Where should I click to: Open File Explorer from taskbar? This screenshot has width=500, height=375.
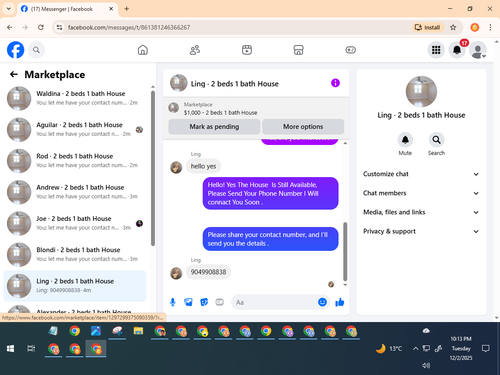[138, 331]
